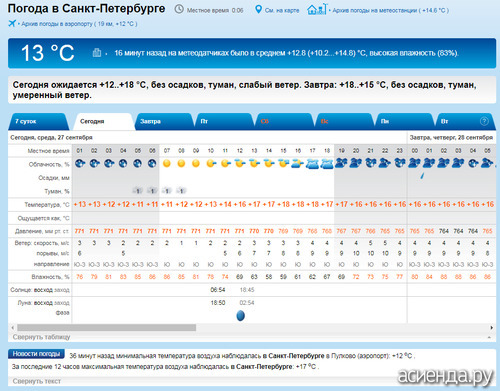Click the question mark help icon
The image size is (500, 391).
(x=484, y=121)
